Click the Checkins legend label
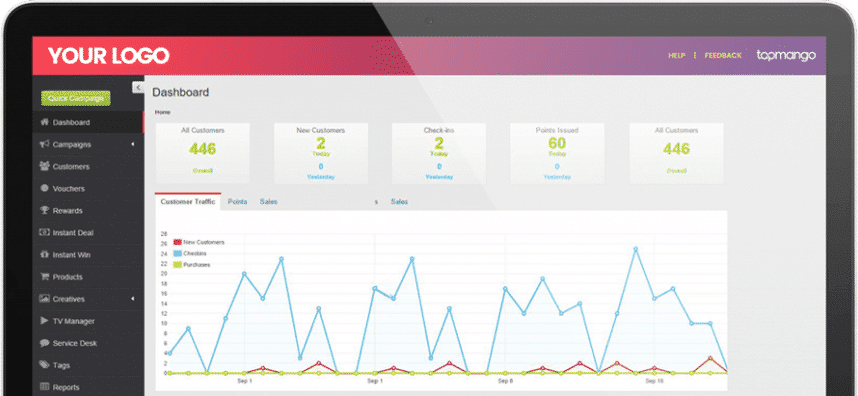Viewport: 858px width, 396px height. pos(195,253)
